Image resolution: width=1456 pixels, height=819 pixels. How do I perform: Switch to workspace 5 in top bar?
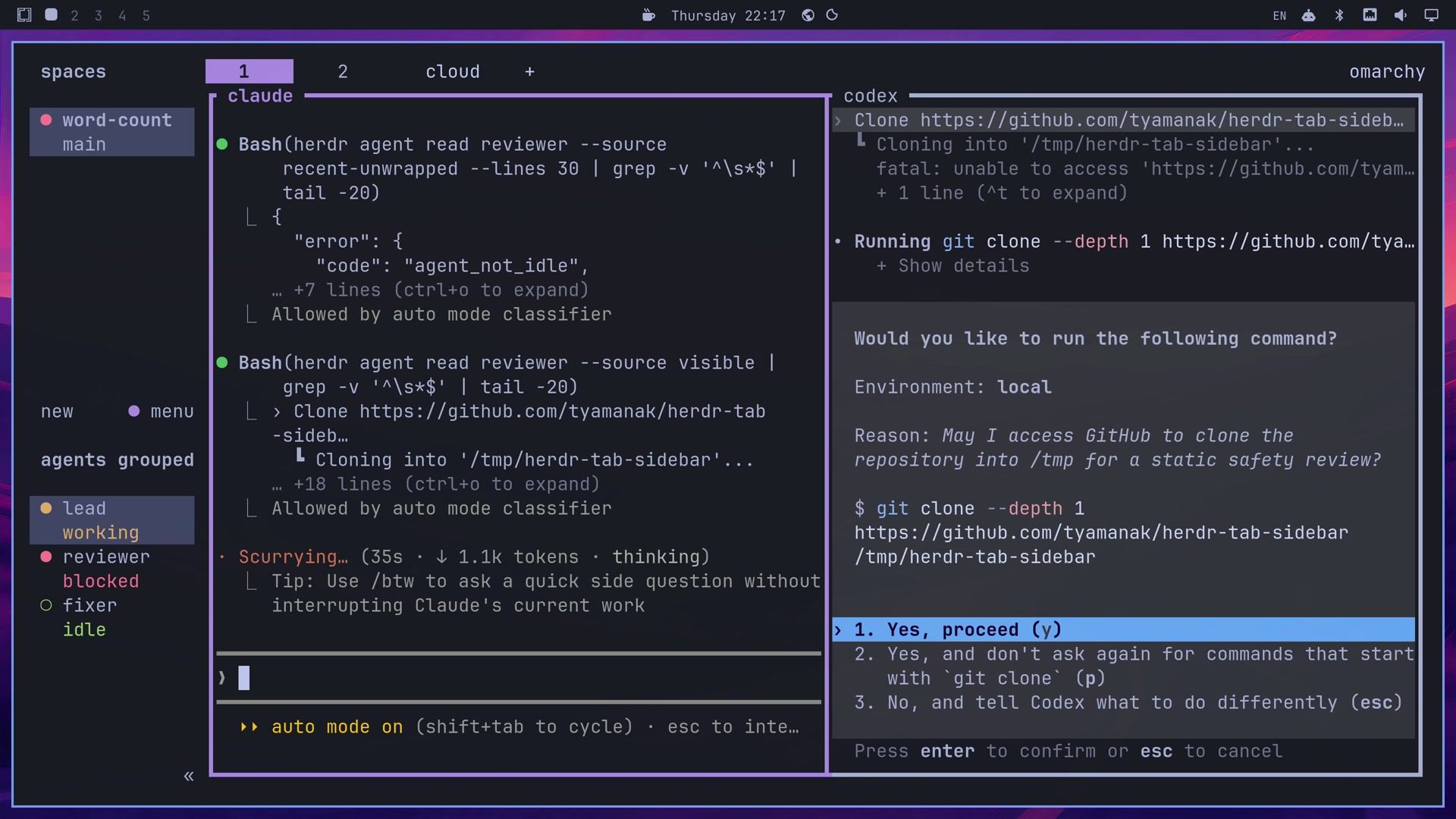click(x=146, y=15)
